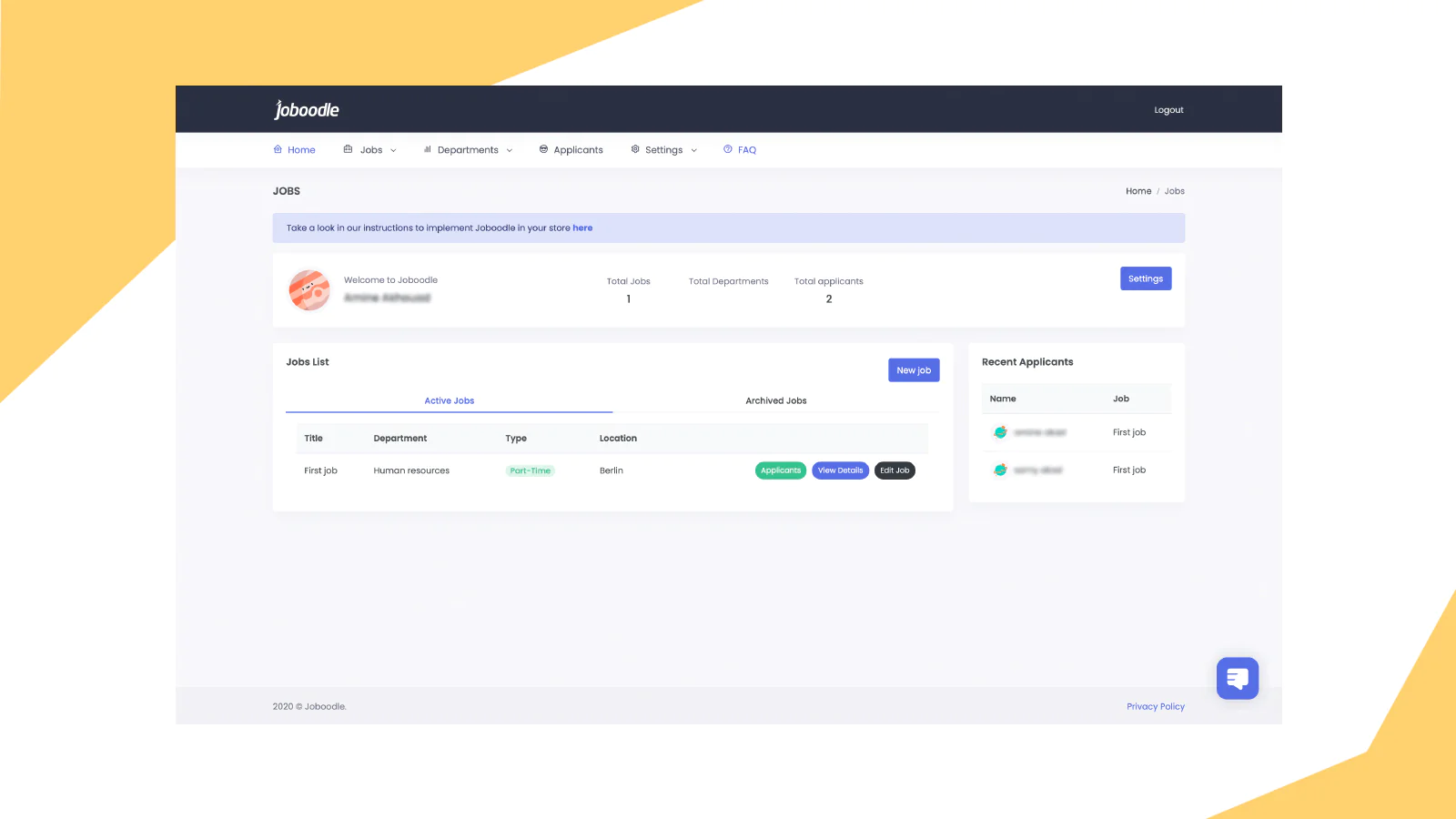Click the Departments chart icon
The width and height of the screenshot is (1456, 819).
point(427,149)
